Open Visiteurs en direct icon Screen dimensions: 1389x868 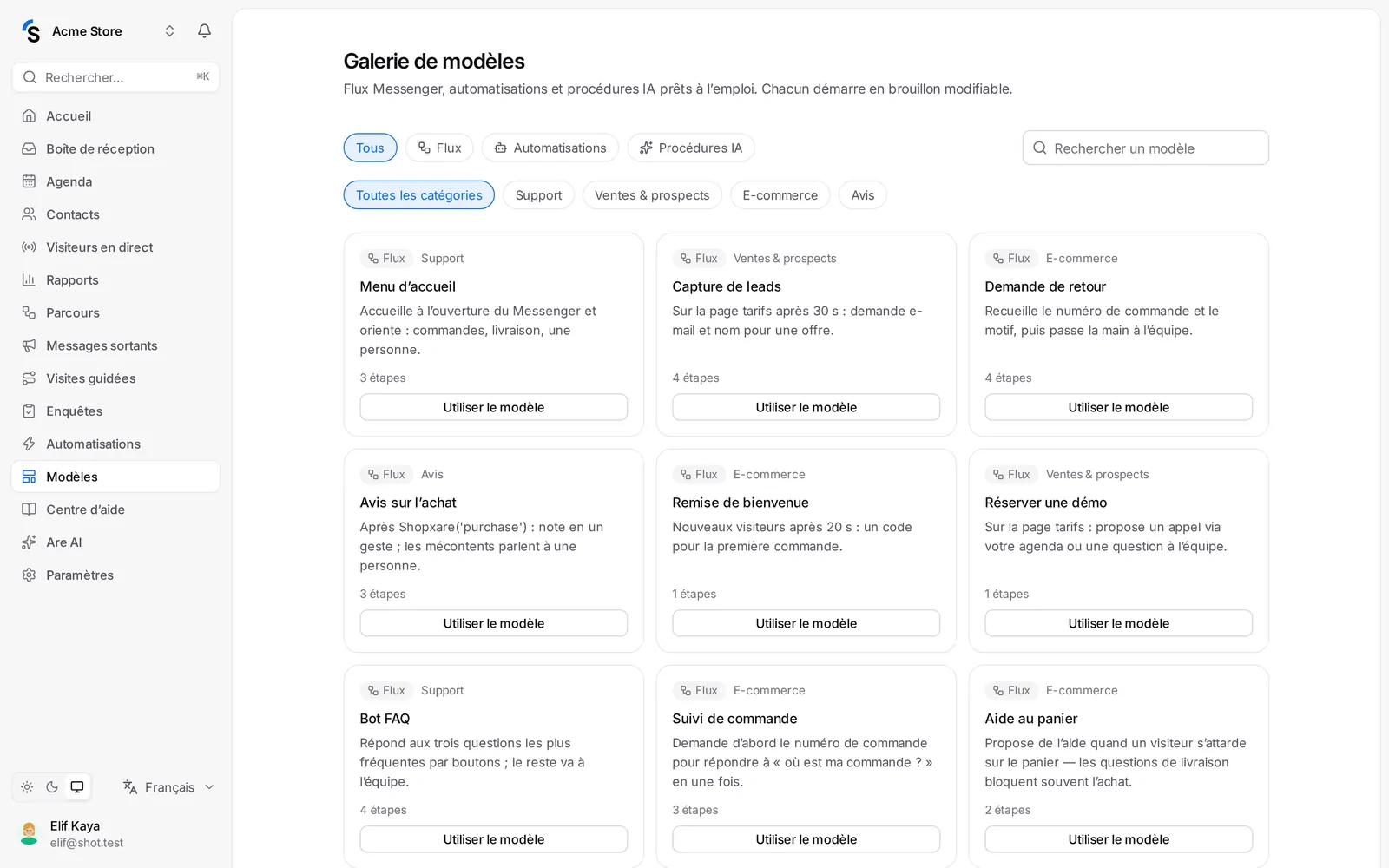coord(29,247)
